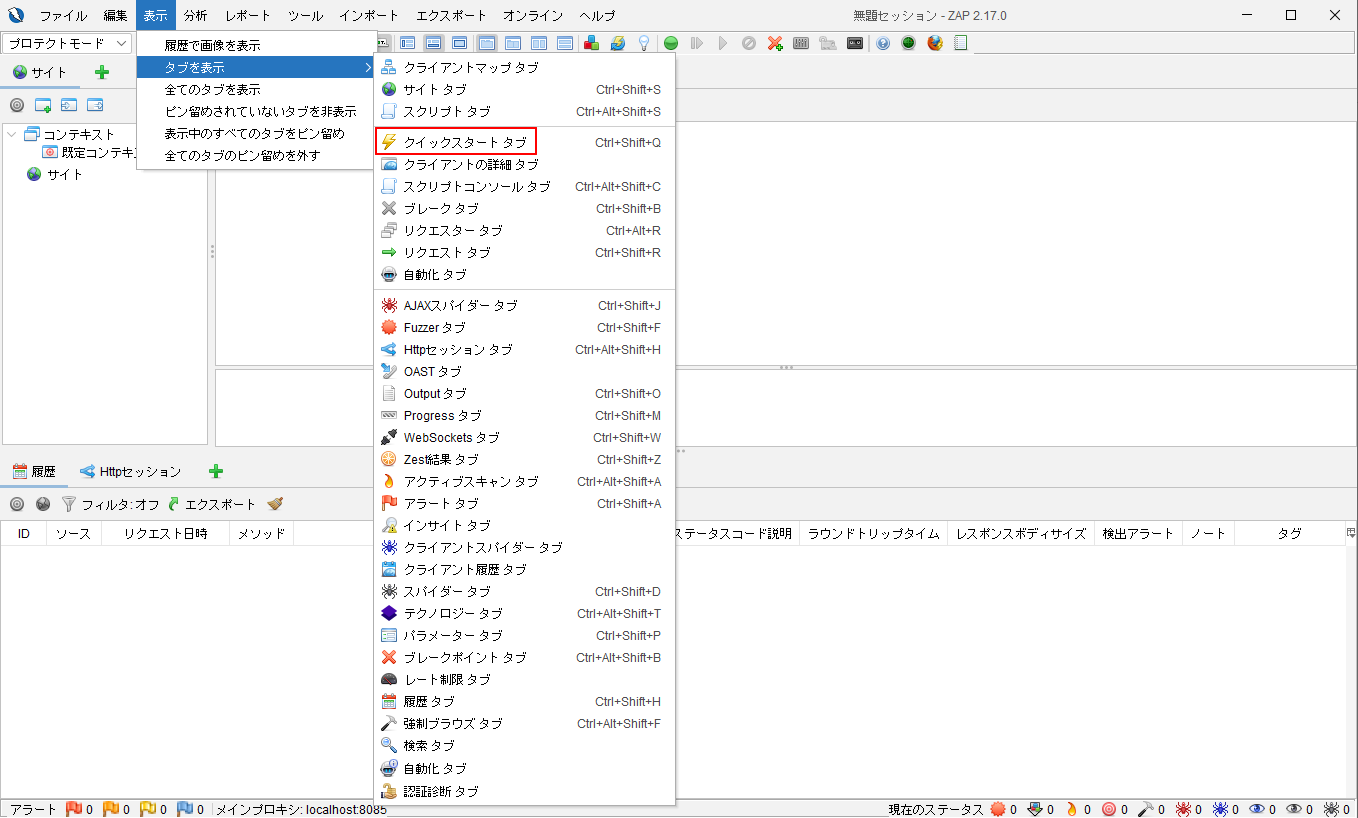Click the ZAP logo icon in title bar

click(x=16, y=15)
